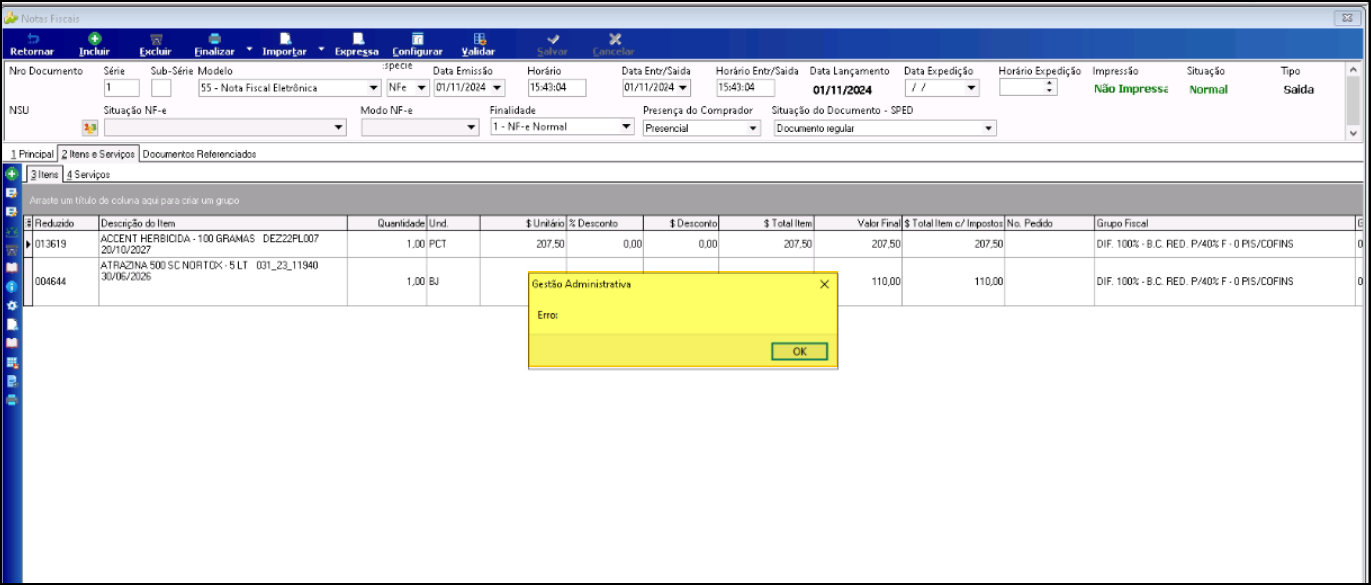Screen dimensions: 1371x585
Task: Click the header panel scrollbar down arrow
Action: click(1354, 132)
